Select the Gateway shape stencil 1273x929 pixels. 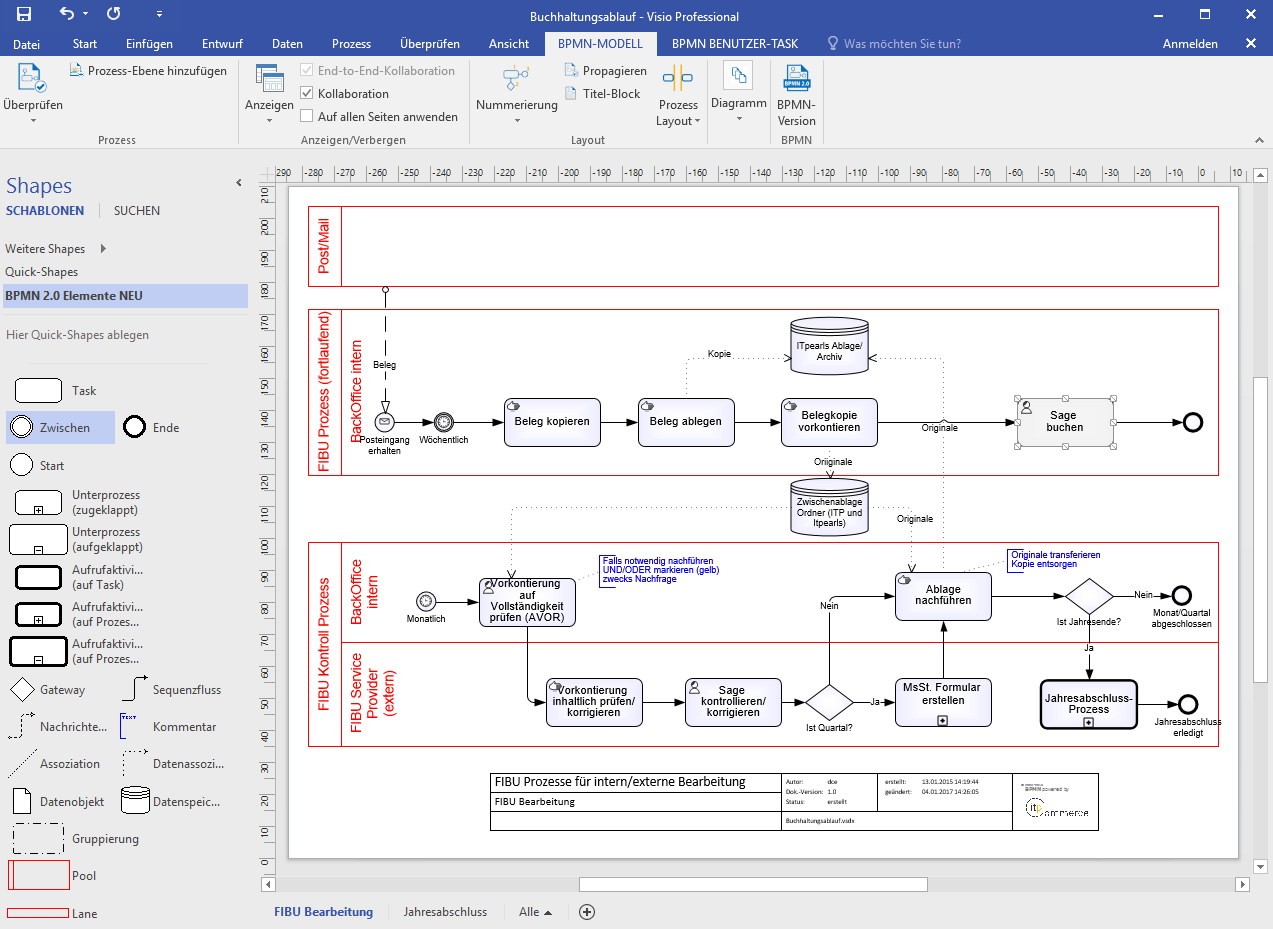22,689
